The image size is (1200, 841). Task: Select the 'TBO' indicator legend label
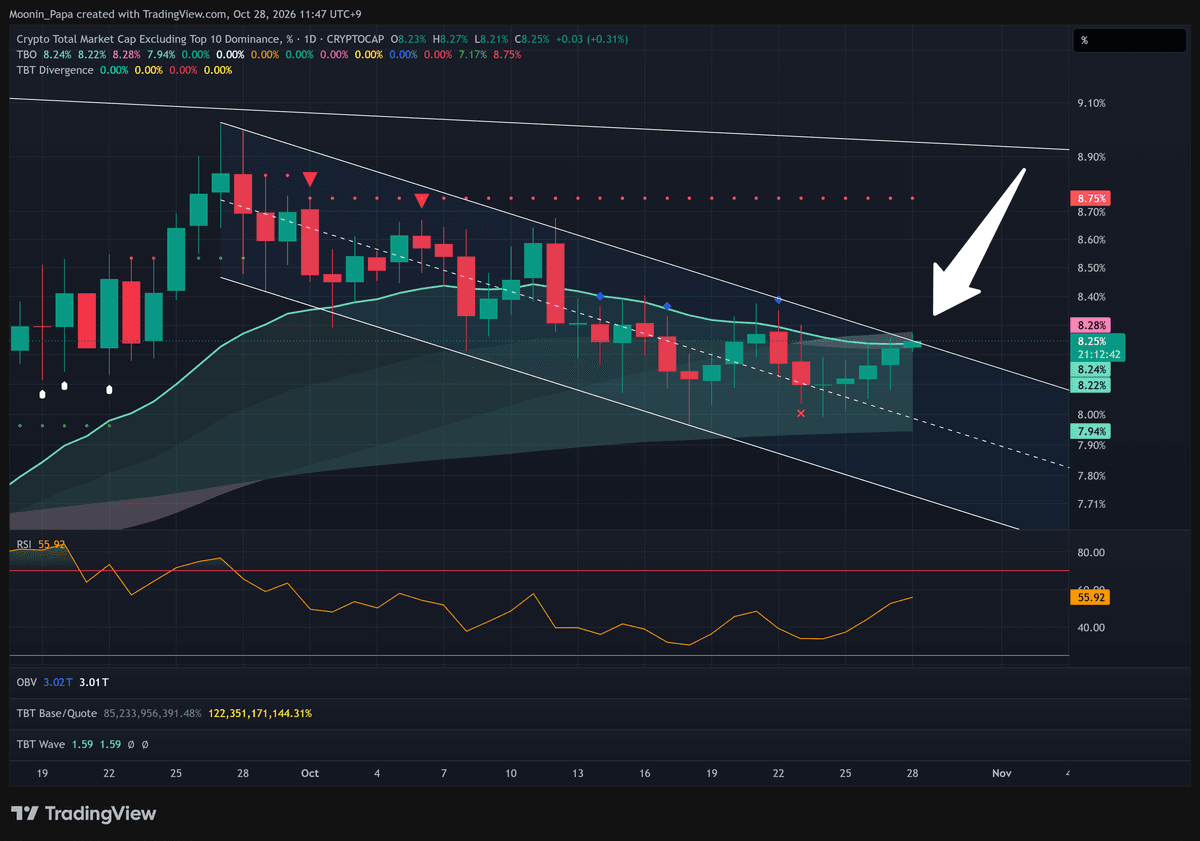pos(27,54)
